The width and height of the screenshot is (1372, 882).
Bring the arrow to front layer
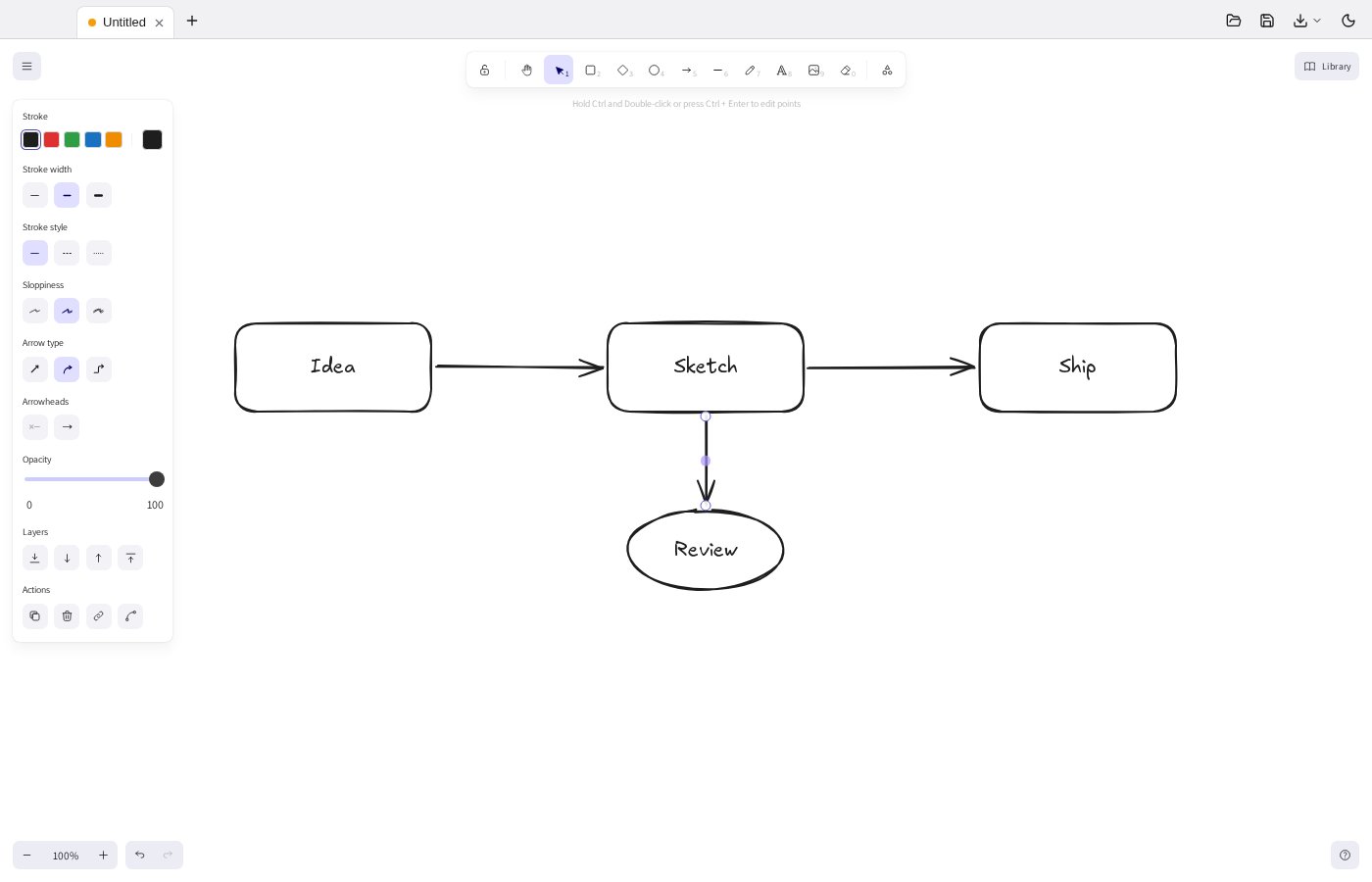point(130,559)
